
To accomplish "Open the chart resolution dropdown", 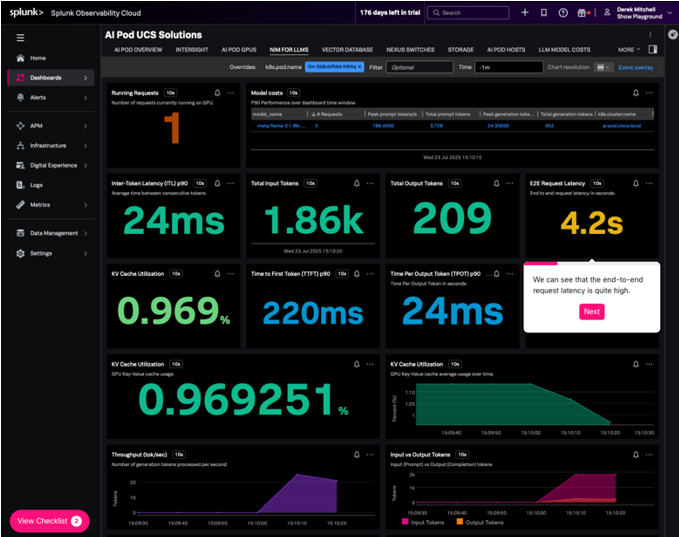I will [x=603, y=67].
